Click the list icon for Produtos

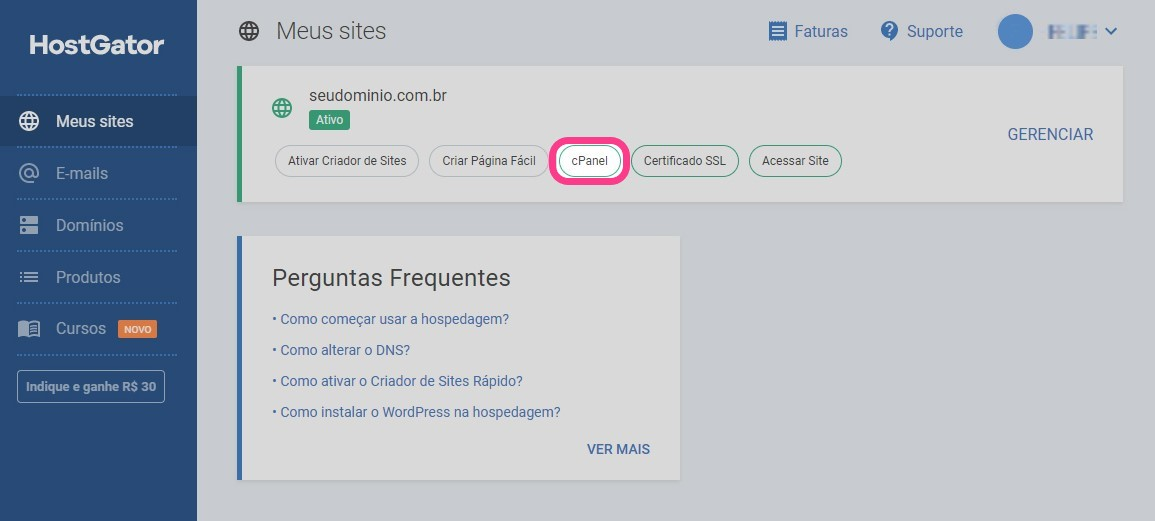pos(29,277)
